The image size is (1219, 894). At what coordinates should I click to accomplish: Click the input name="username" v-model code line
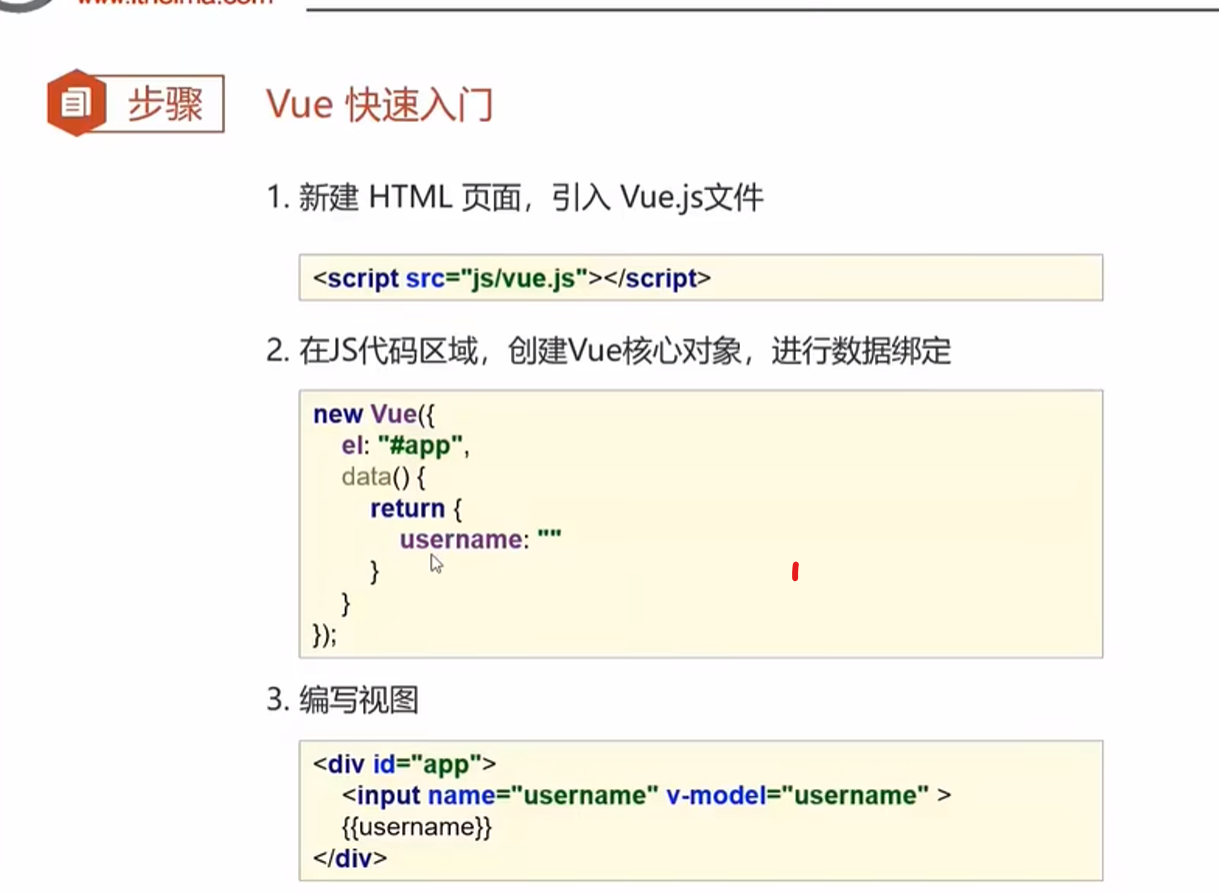(646, 796)
